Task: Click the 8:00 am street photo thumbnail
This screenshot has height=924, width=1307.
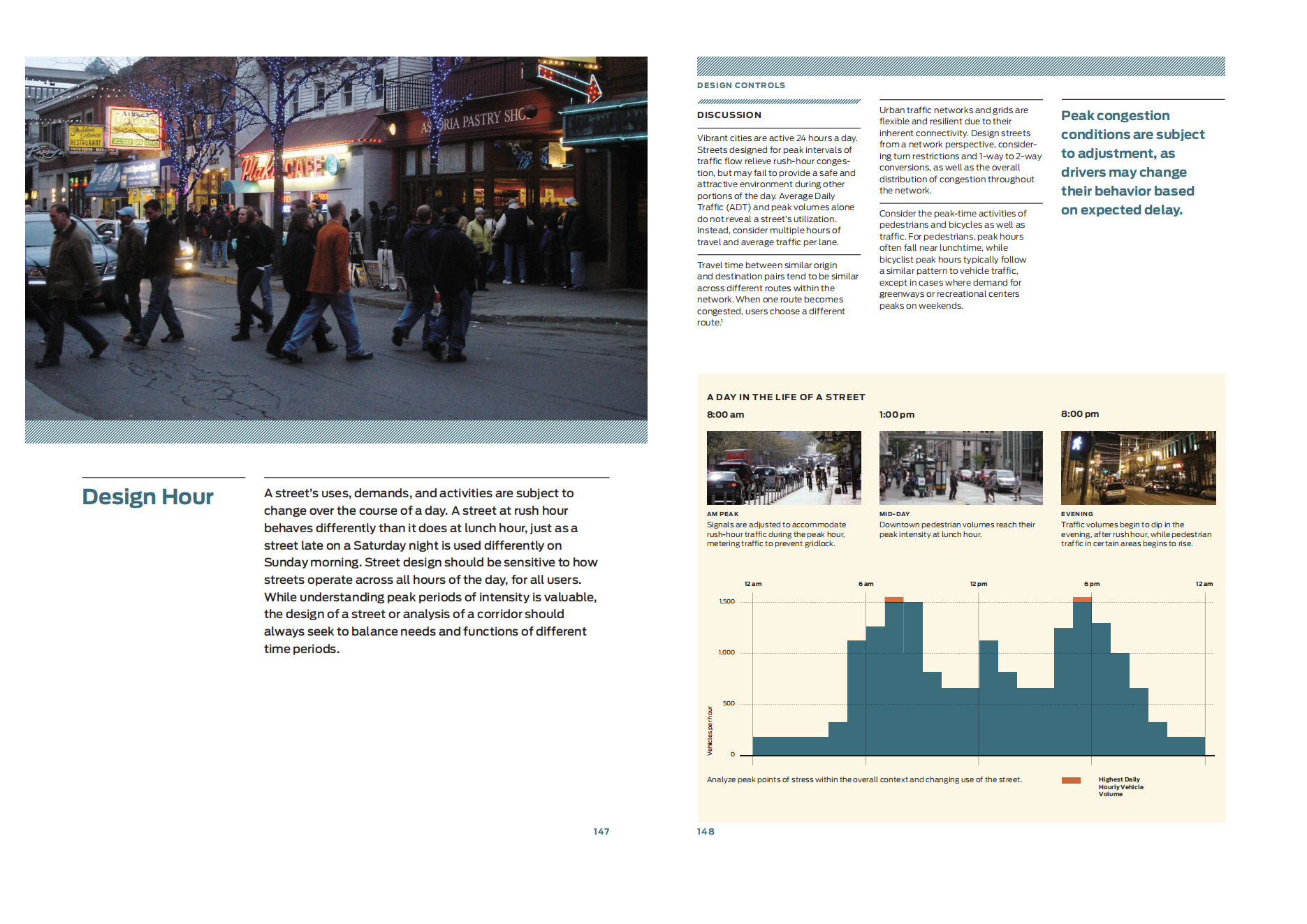Action: [x=783, y=467]
